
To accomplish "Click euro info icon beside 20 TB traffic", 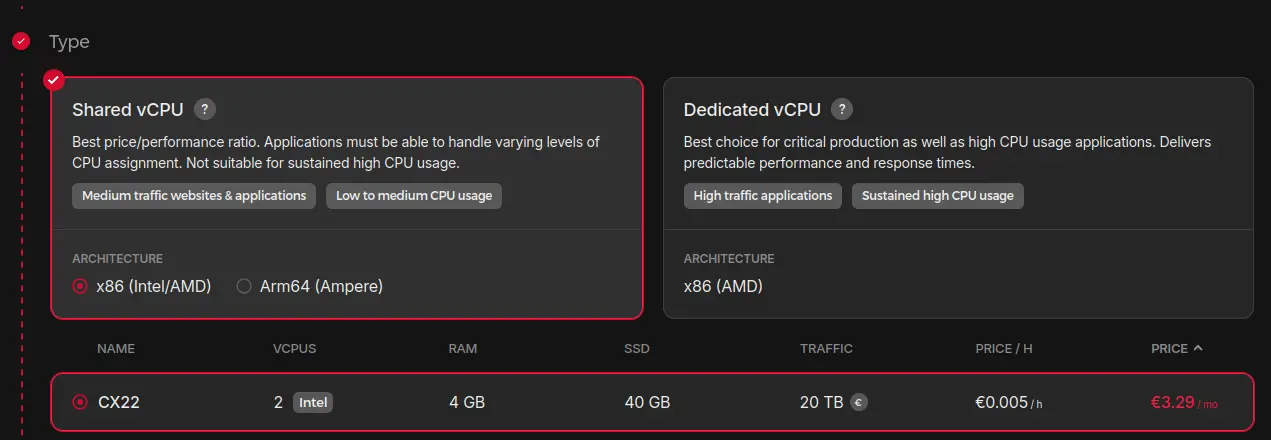I will (858, 403).
